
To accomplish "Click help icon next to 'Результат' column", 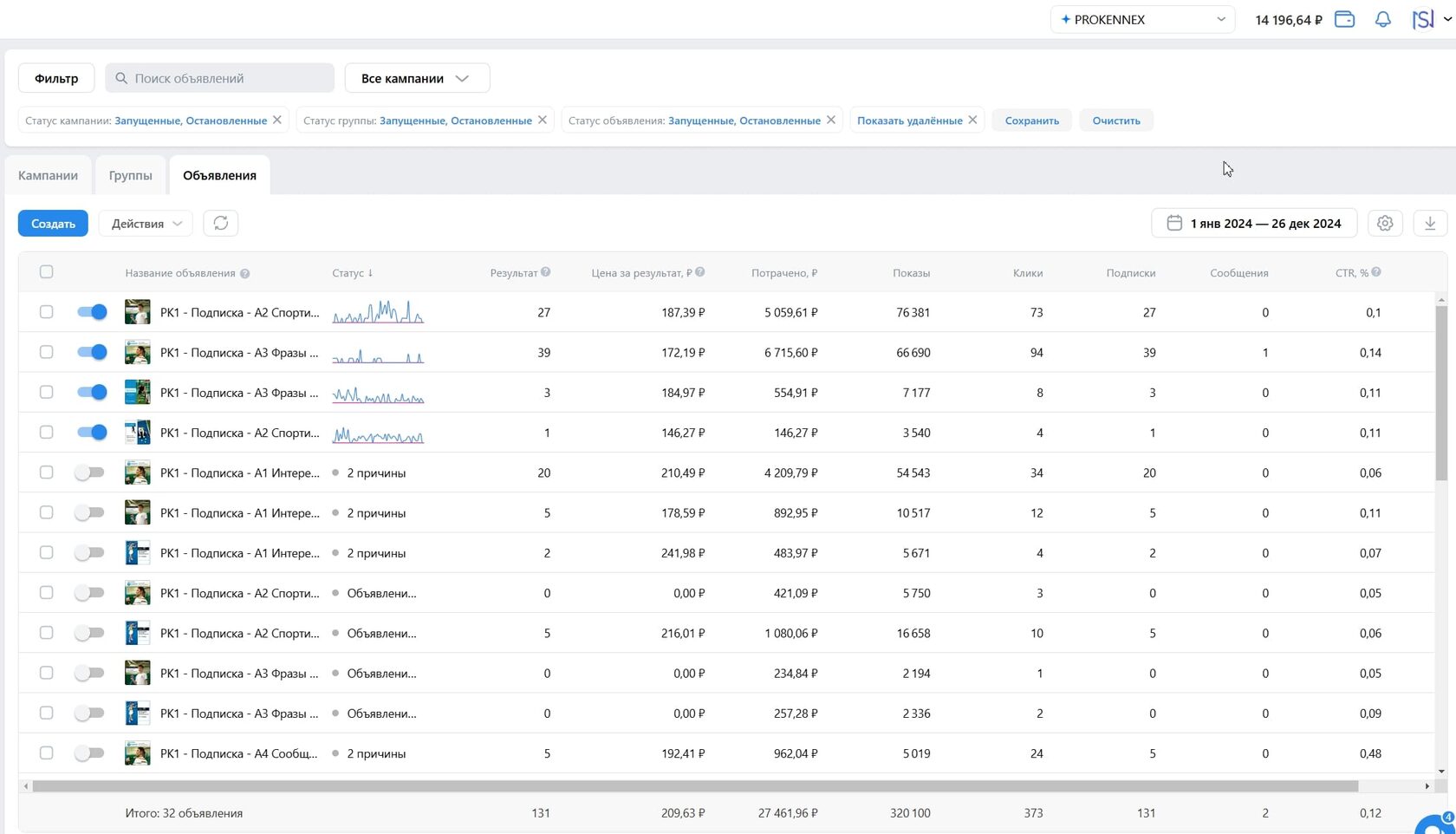I will tap(546, 272).
